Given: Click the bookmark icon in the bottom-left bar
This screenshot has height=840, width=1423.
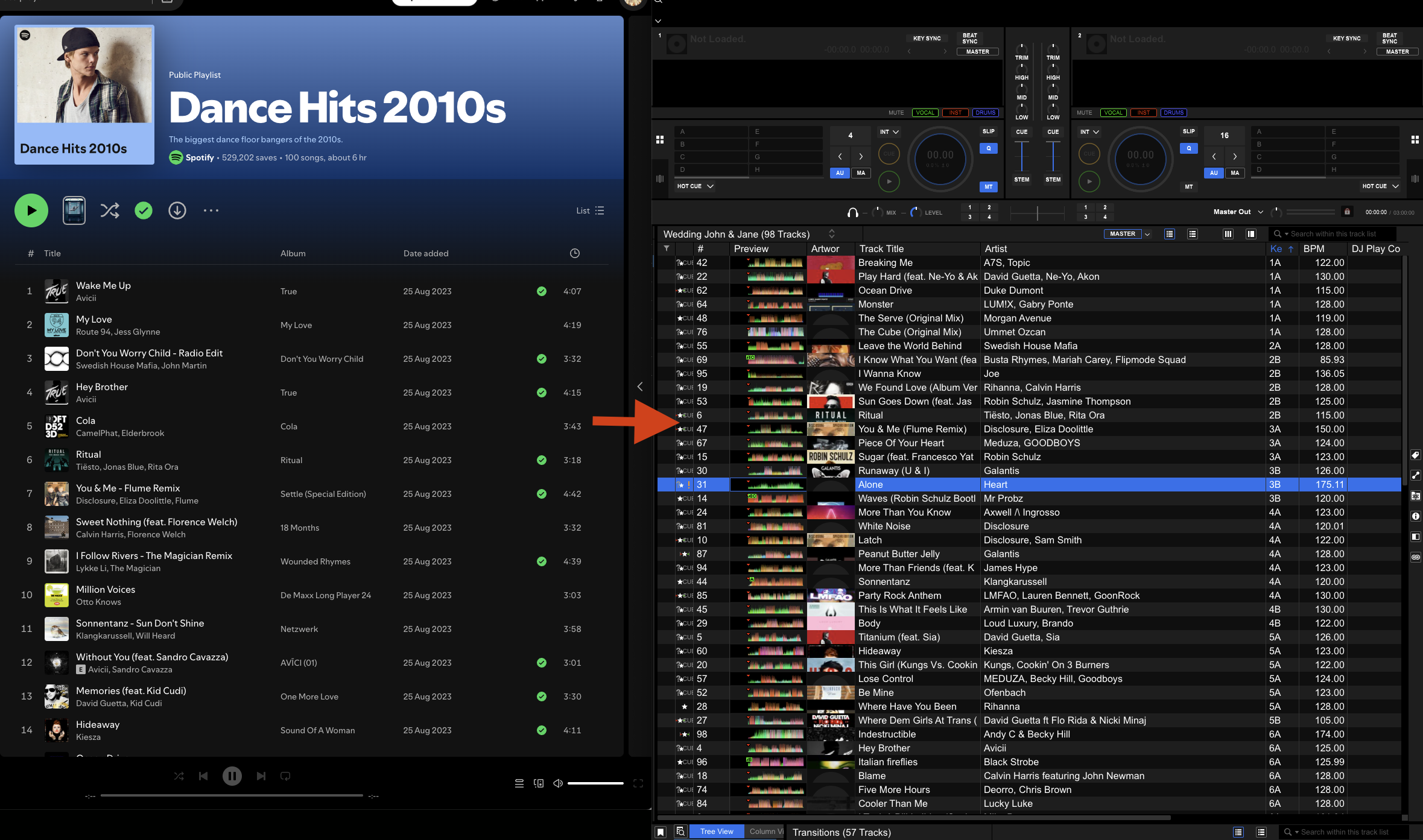Looking at the screenshot, I should point(661,832).
